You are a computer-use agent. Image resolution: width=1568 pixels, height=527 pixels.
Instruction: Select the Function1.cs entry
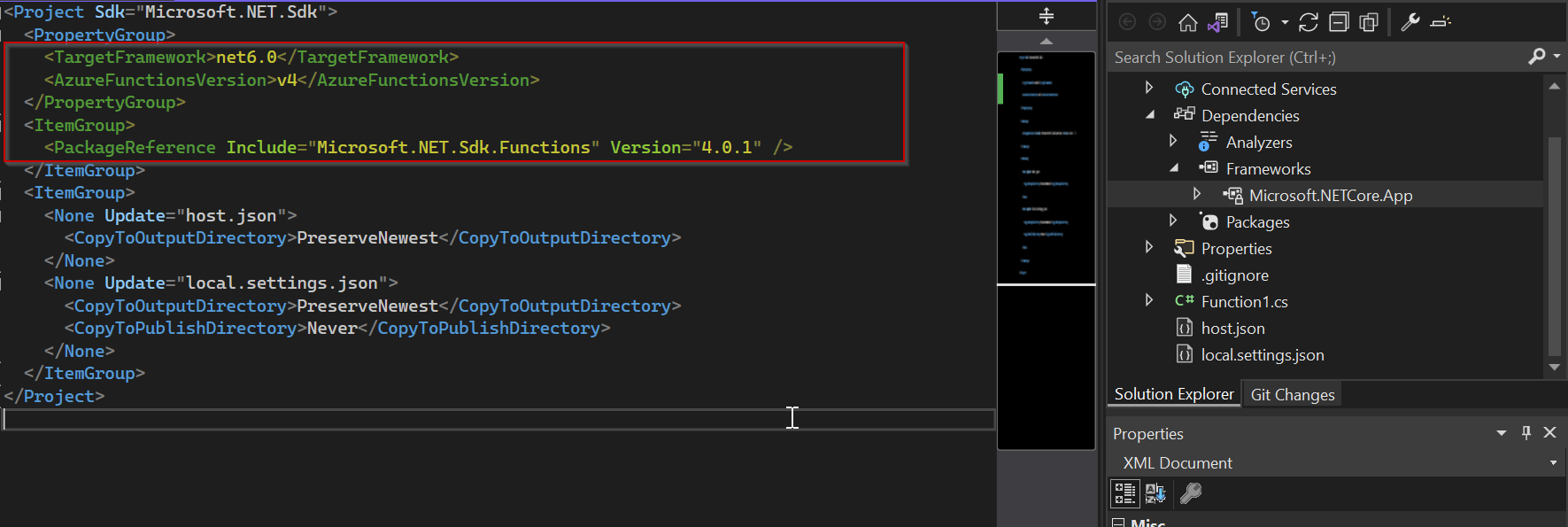pyautogui.click(x=1244, y=302)
